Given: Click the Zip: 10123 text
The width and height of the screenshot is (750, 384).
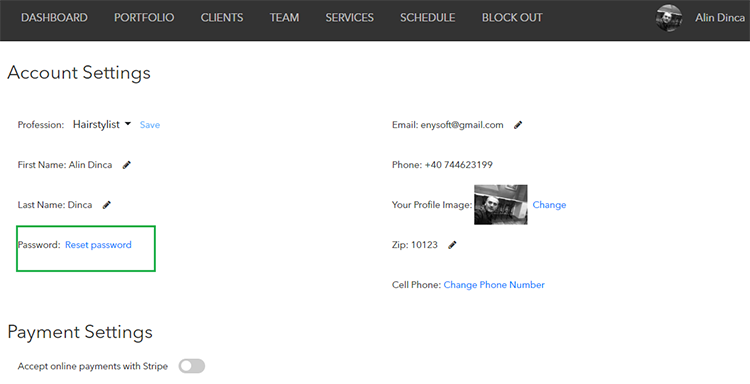Looking at the screenshot, I should pos(415,245).
